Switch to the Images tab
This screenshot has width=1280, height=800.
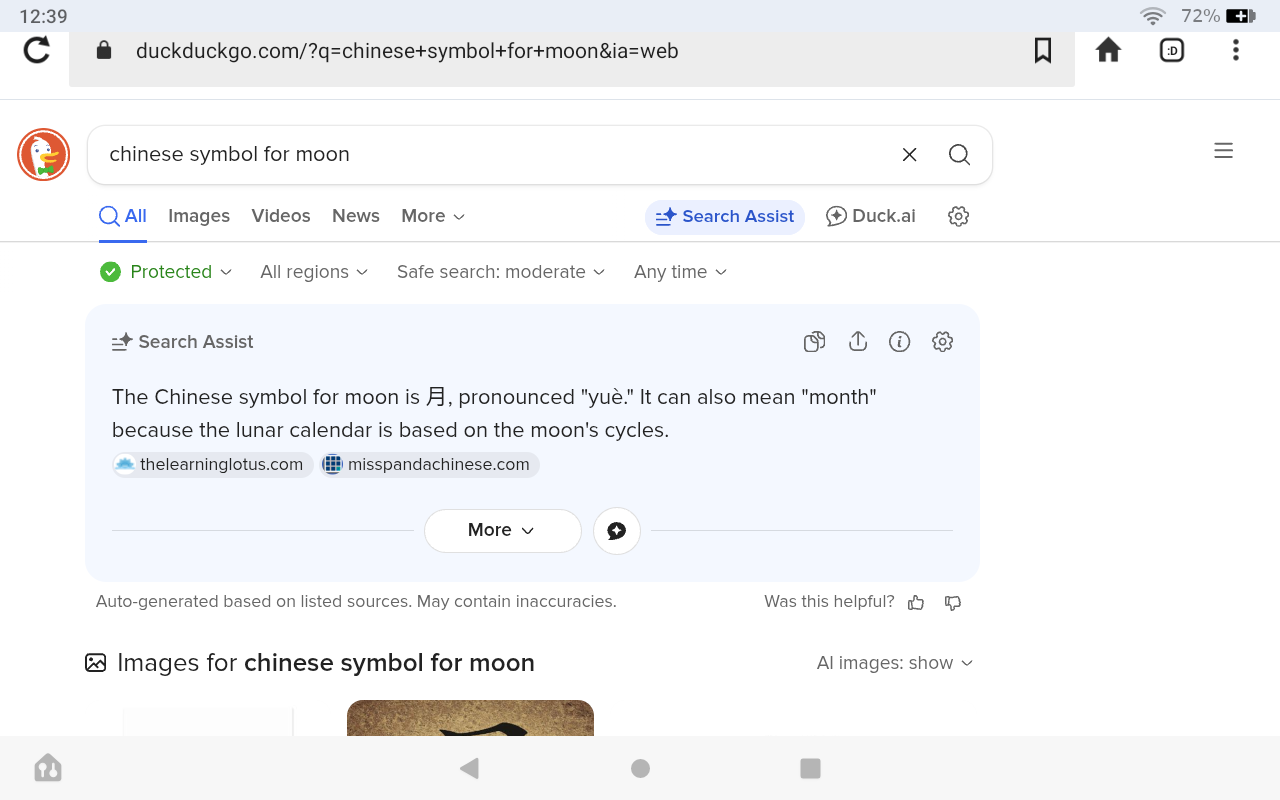199,216
